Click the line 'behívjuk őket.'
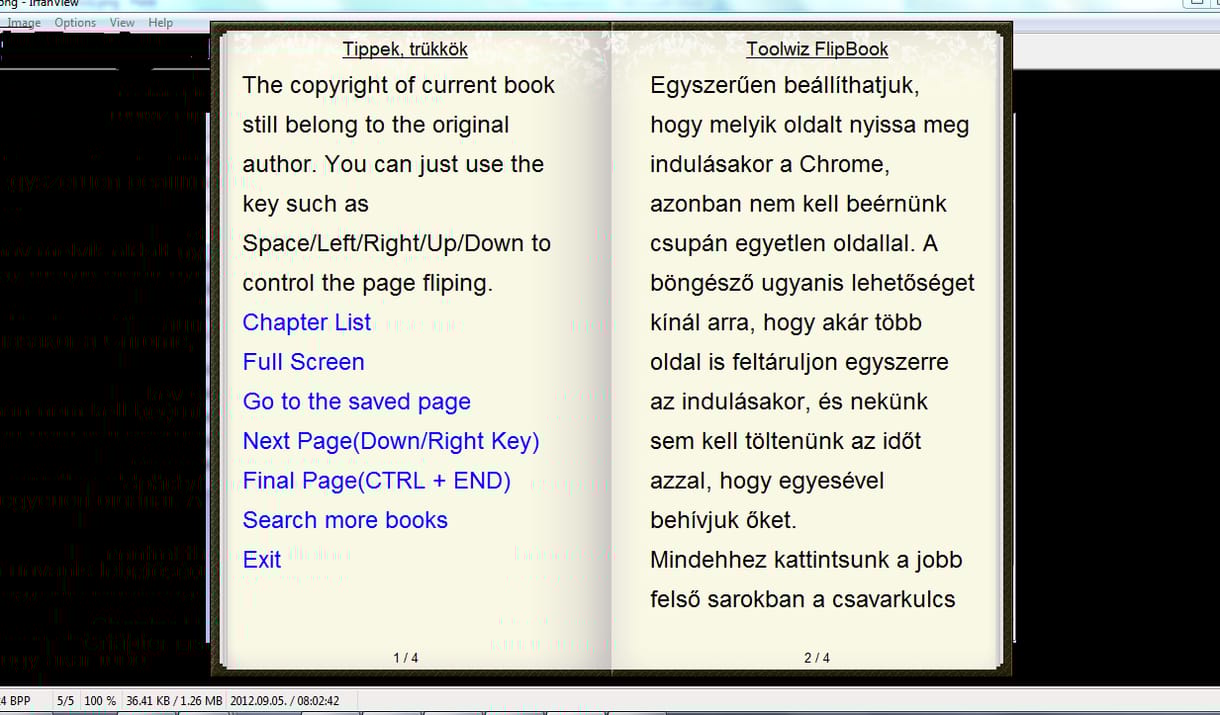Image resolution: width=1220 pixels, height=715 pixels. point(723,521)
